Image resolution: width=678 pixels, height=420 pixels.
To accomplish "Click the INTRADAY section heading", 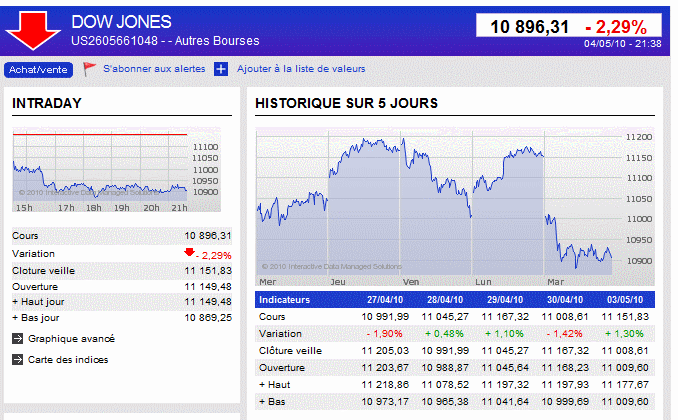I will tap(47, 103).
